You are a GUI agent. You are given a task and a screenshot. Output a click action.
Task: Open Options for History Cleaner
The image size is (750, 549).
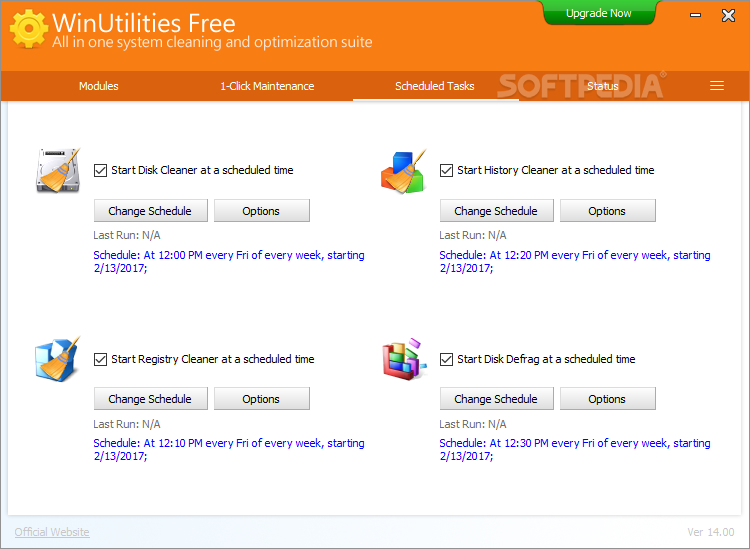607,211
